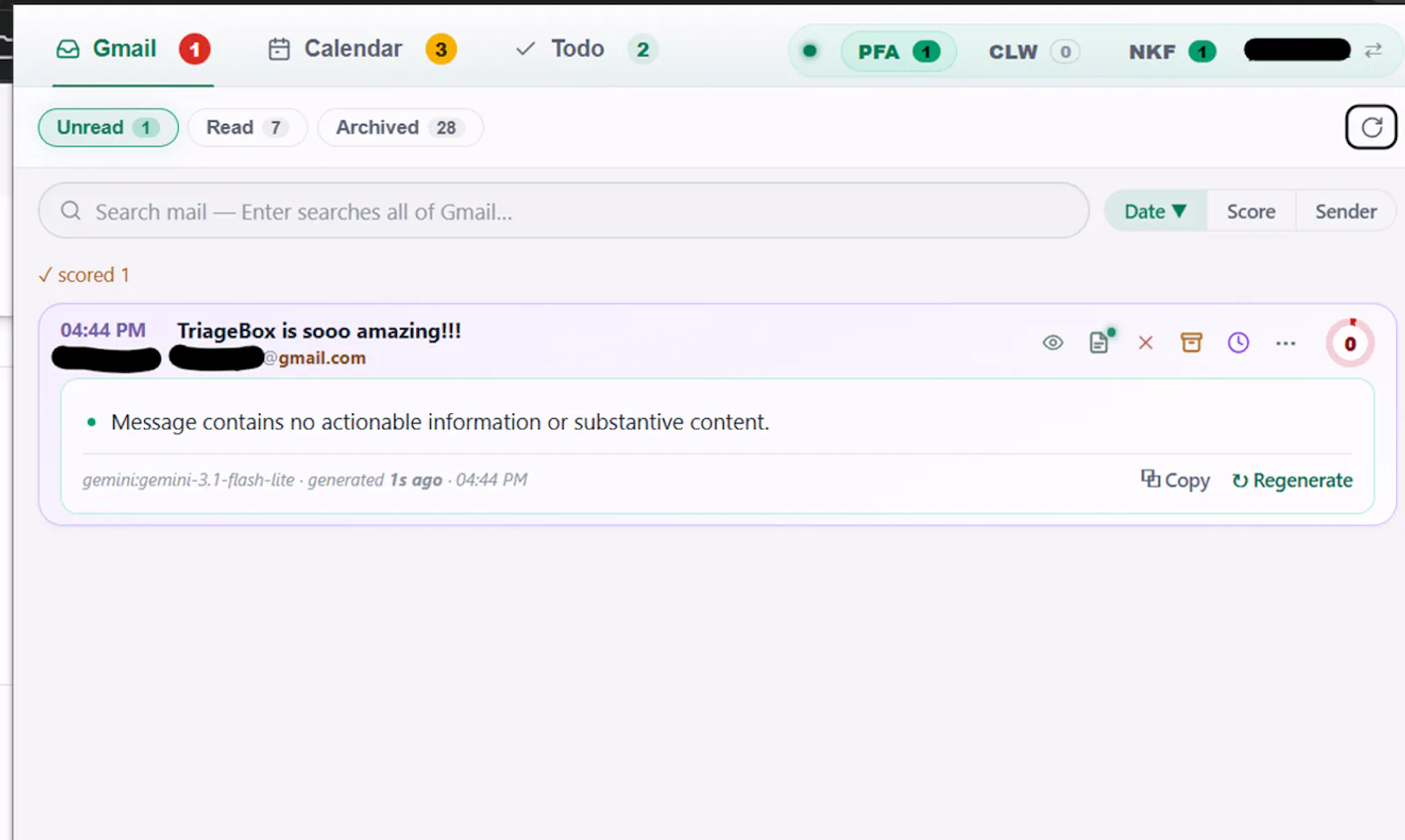Select the NKF account
The image size is (1405, 840).
1171,52
